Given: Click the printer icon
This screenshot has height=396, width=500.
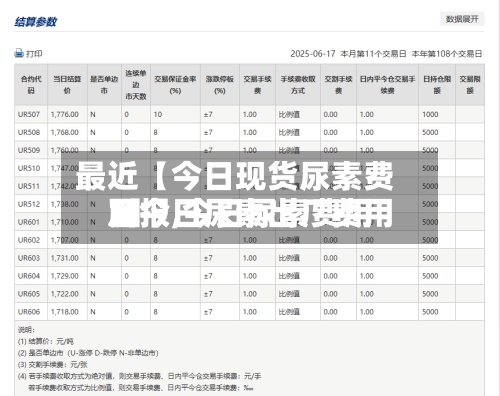Looking at the screenshot, I should (x=19, y=53).
